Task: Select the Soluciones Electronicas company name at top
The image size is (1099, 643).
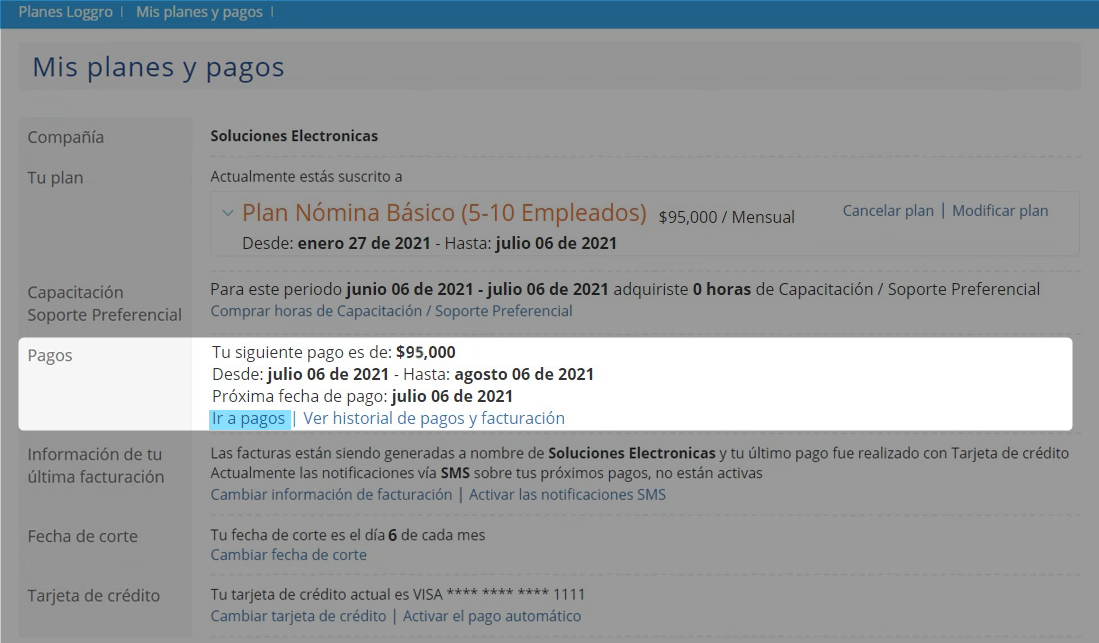Action: tap(294, 136)
